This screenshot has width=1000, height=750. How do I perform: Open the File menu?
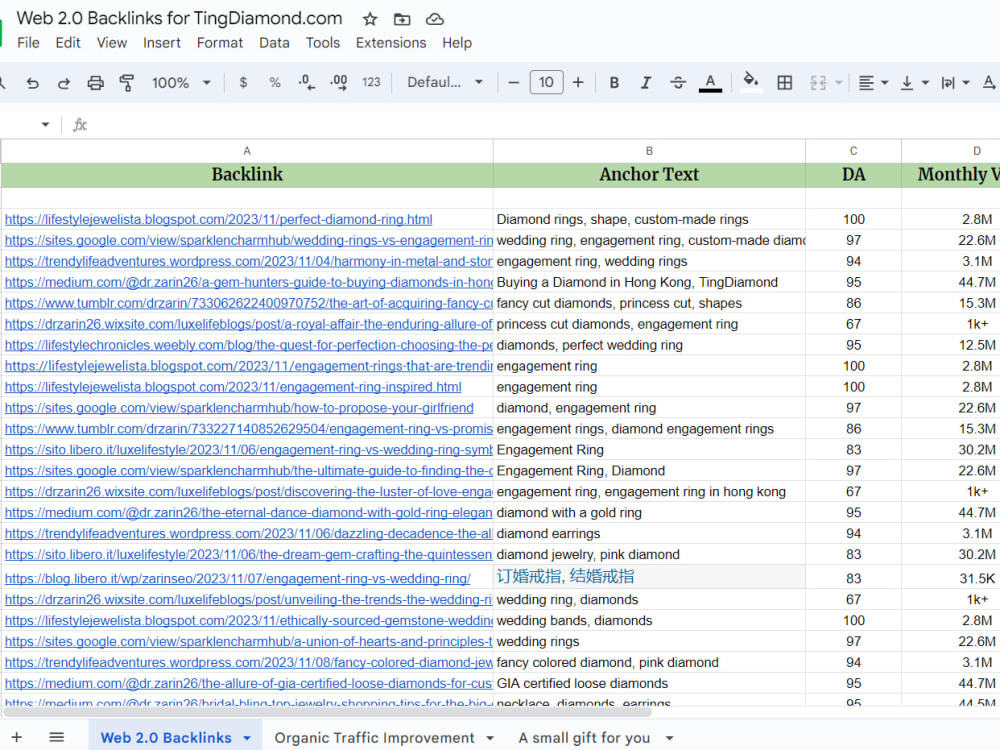(x=28, y=43)
